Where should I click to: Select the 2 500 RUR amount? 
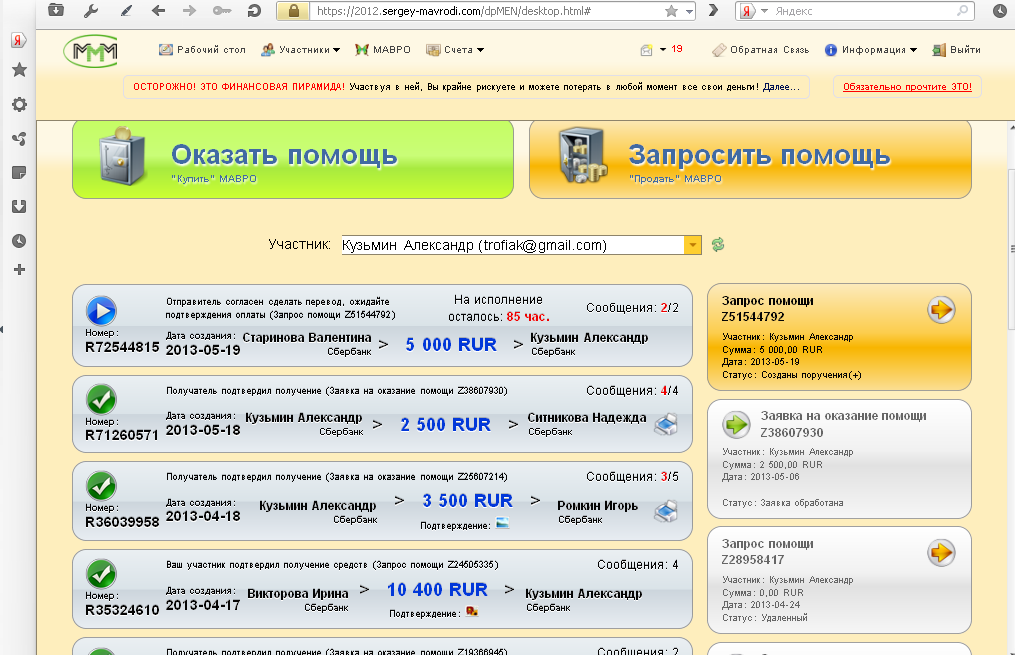[x=445, y=425]
